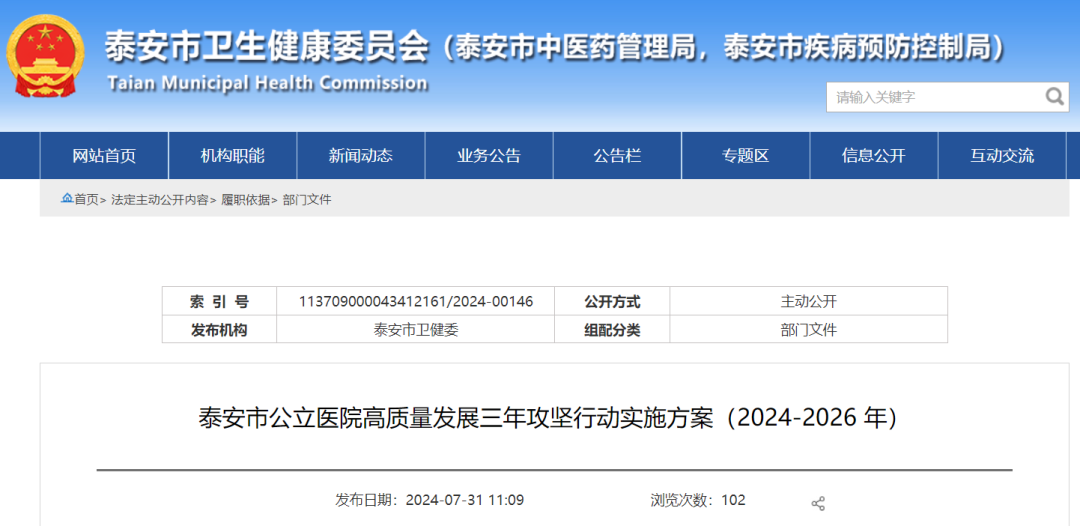
Task: Visit the 专题区 navigation item
Action: pos(745,156)
